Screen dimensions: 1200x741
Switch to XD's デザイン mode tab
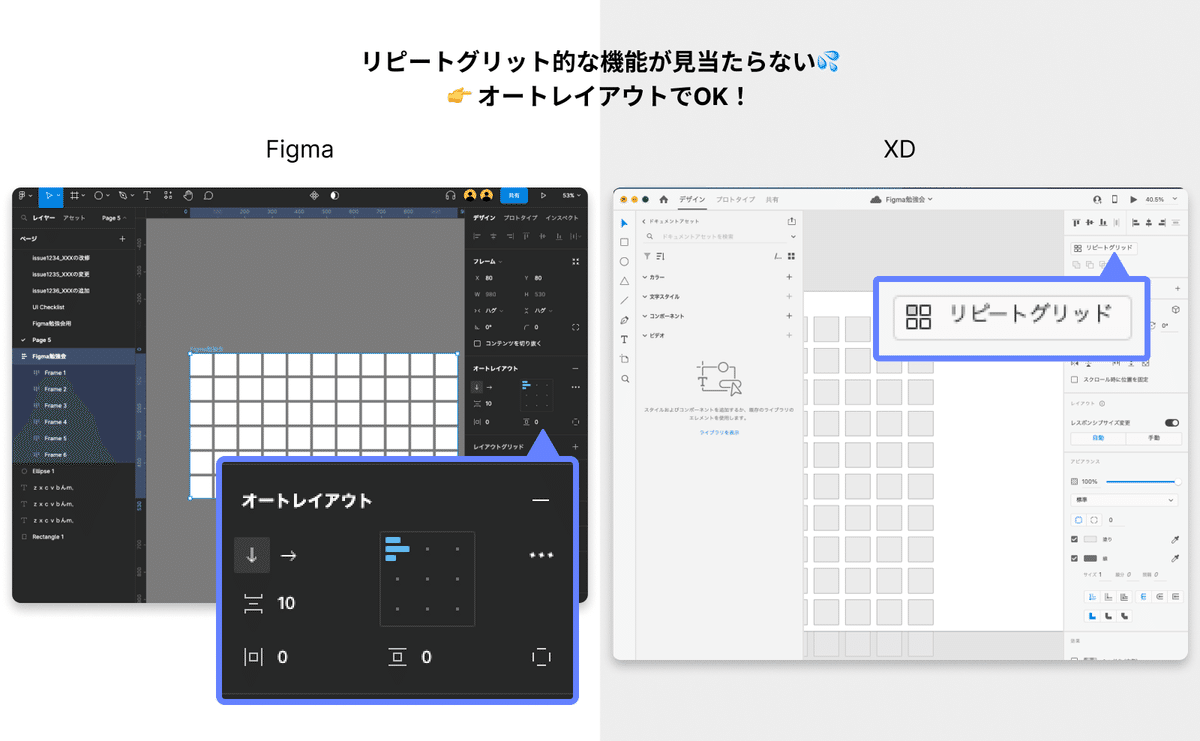pos(692,200)
